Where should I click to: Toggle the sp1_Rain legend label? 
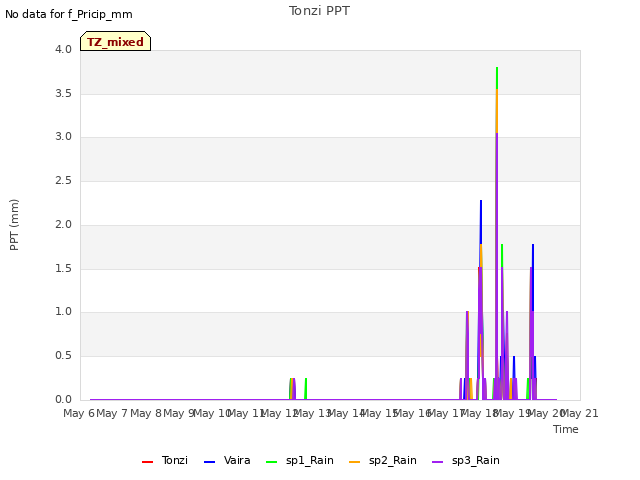(x=310, y=460)
